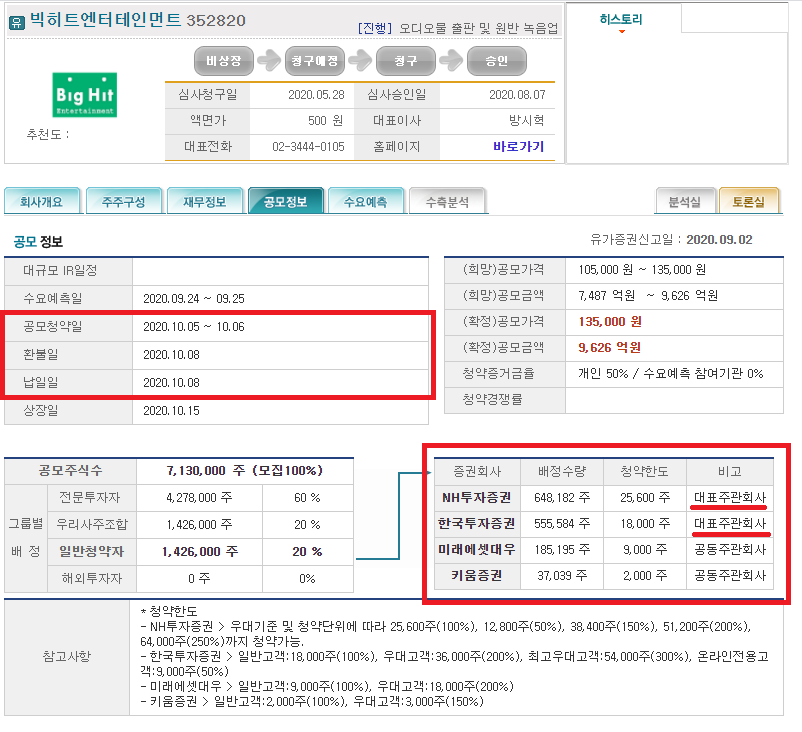Click NH allocation 648,182 주
Screen dimensions: 802x732
point(562,498)
